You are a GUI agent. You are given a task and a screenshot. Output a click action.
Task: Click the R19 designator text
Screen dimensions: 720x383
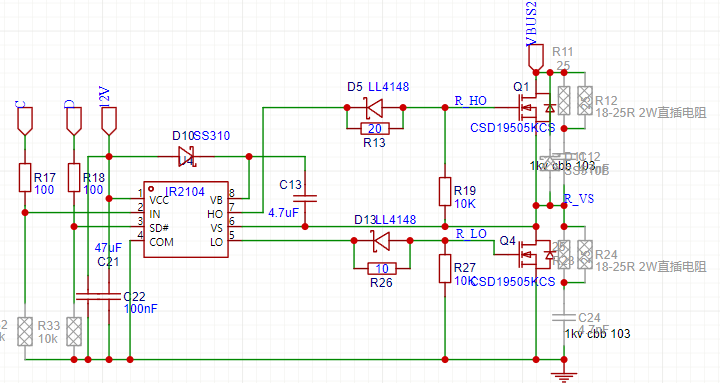(465, 191)
